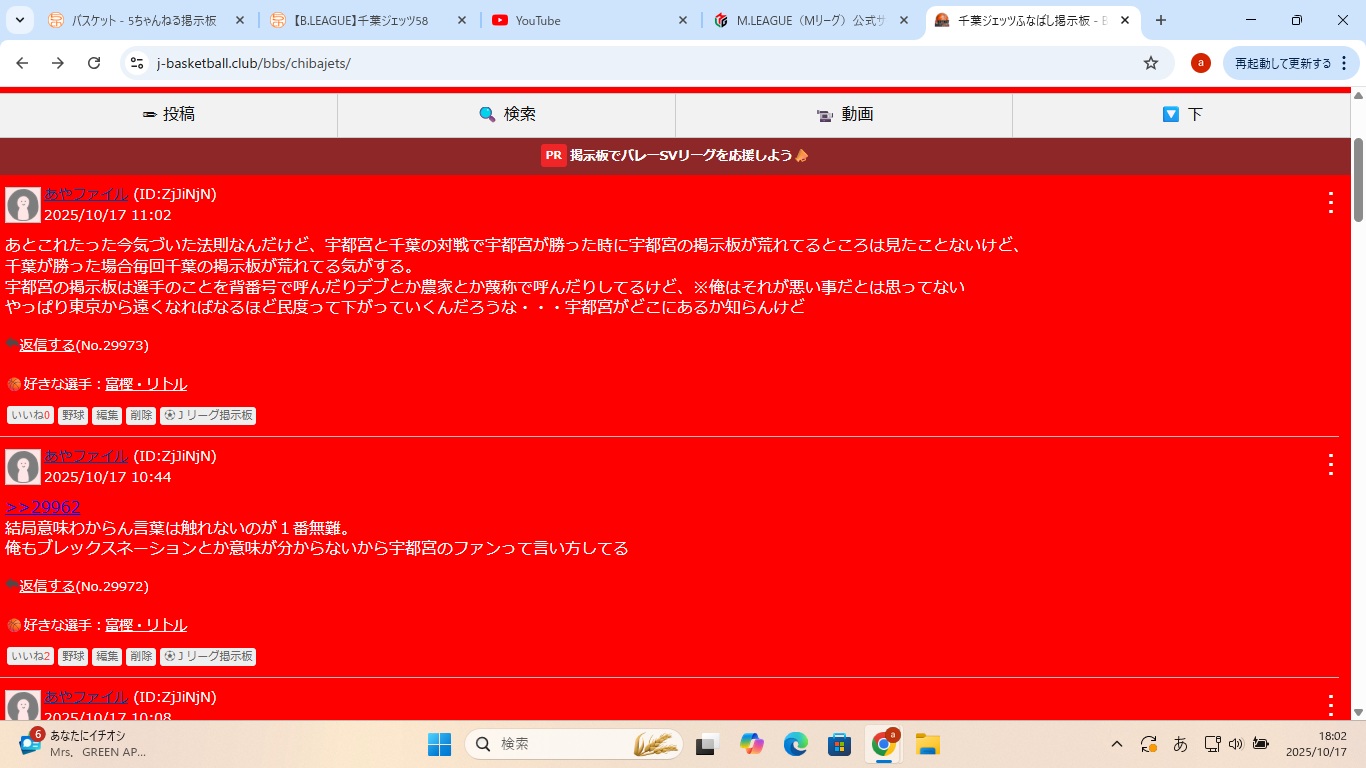Click 返信する link for post No.29973
Viewport: 1366px width, 768px height.
point(47,345)
